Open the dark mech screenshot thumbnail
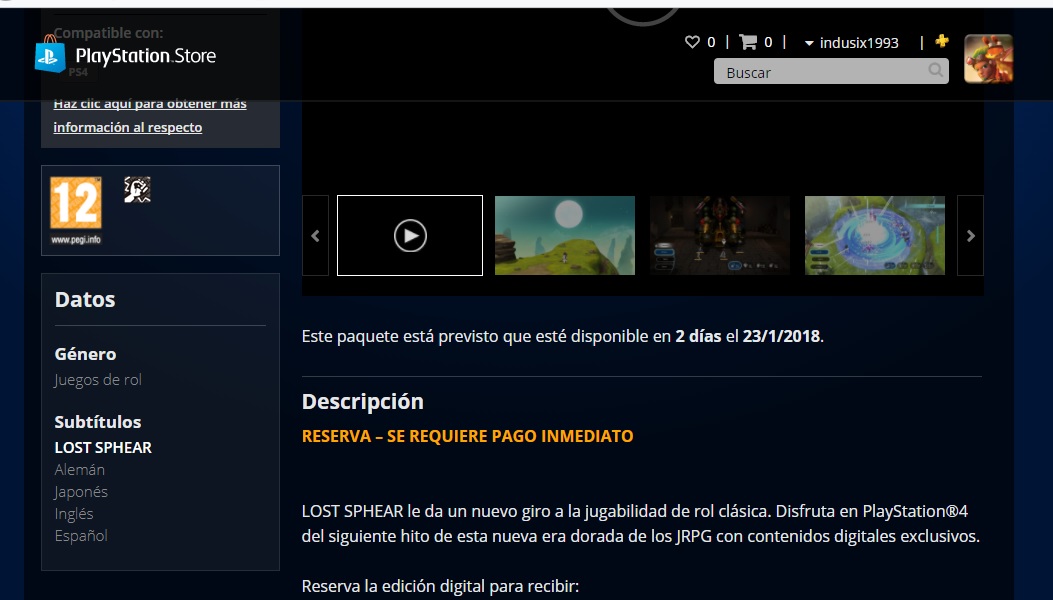Screen dimensions: 1053x600 tap(720, 236)
